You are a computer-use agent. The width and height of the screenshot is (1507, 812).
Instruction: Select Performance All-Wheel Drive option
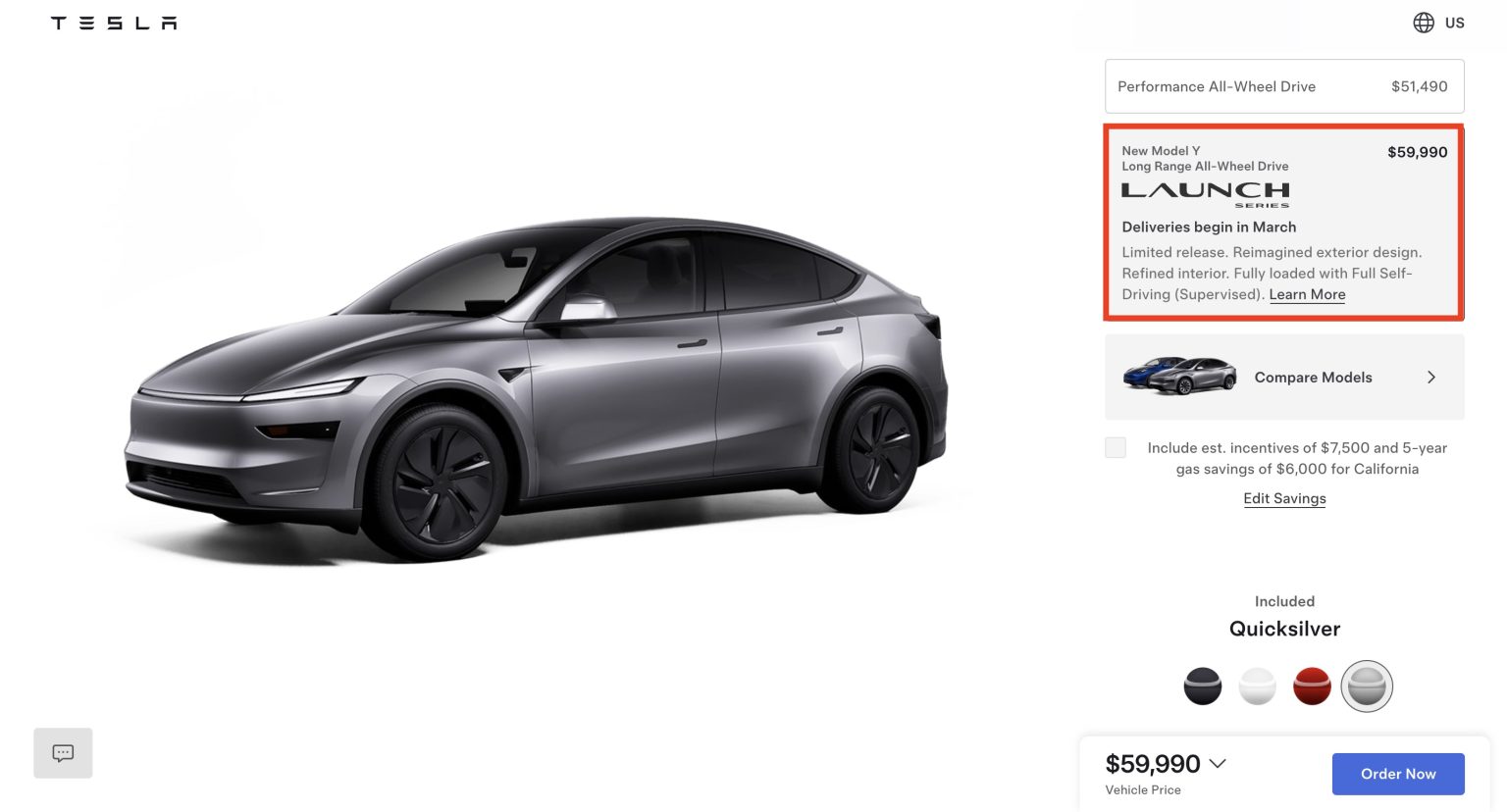(1284, 86)
